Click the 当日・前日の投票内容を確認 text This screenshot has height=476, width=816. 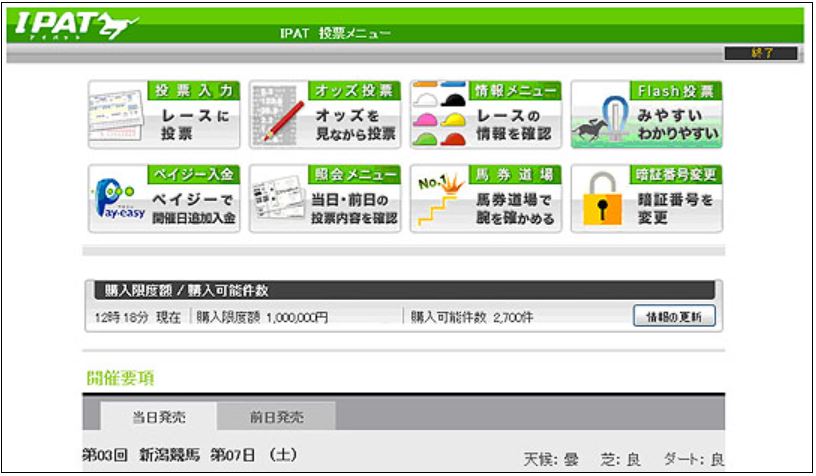[x=354, y=208]
